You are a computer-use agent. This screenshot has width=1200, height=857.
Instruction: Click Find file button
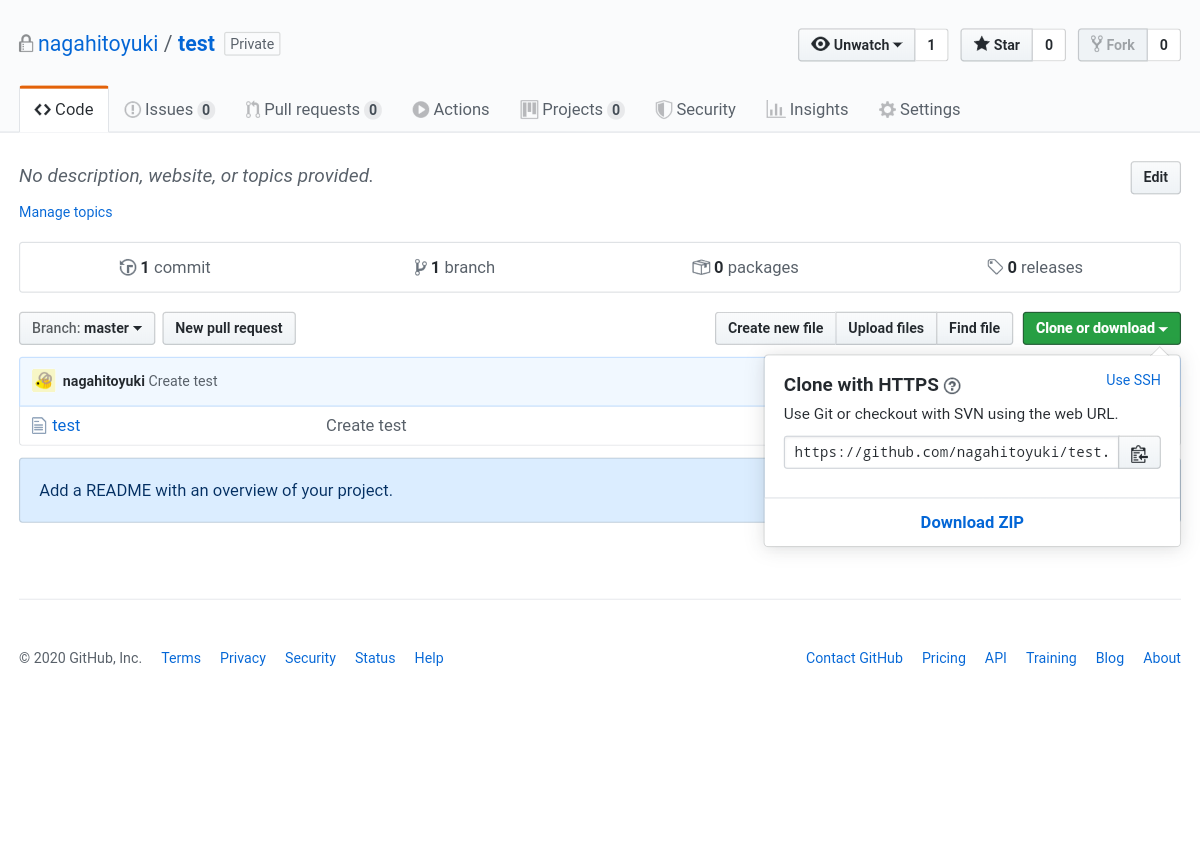point(974,328)
